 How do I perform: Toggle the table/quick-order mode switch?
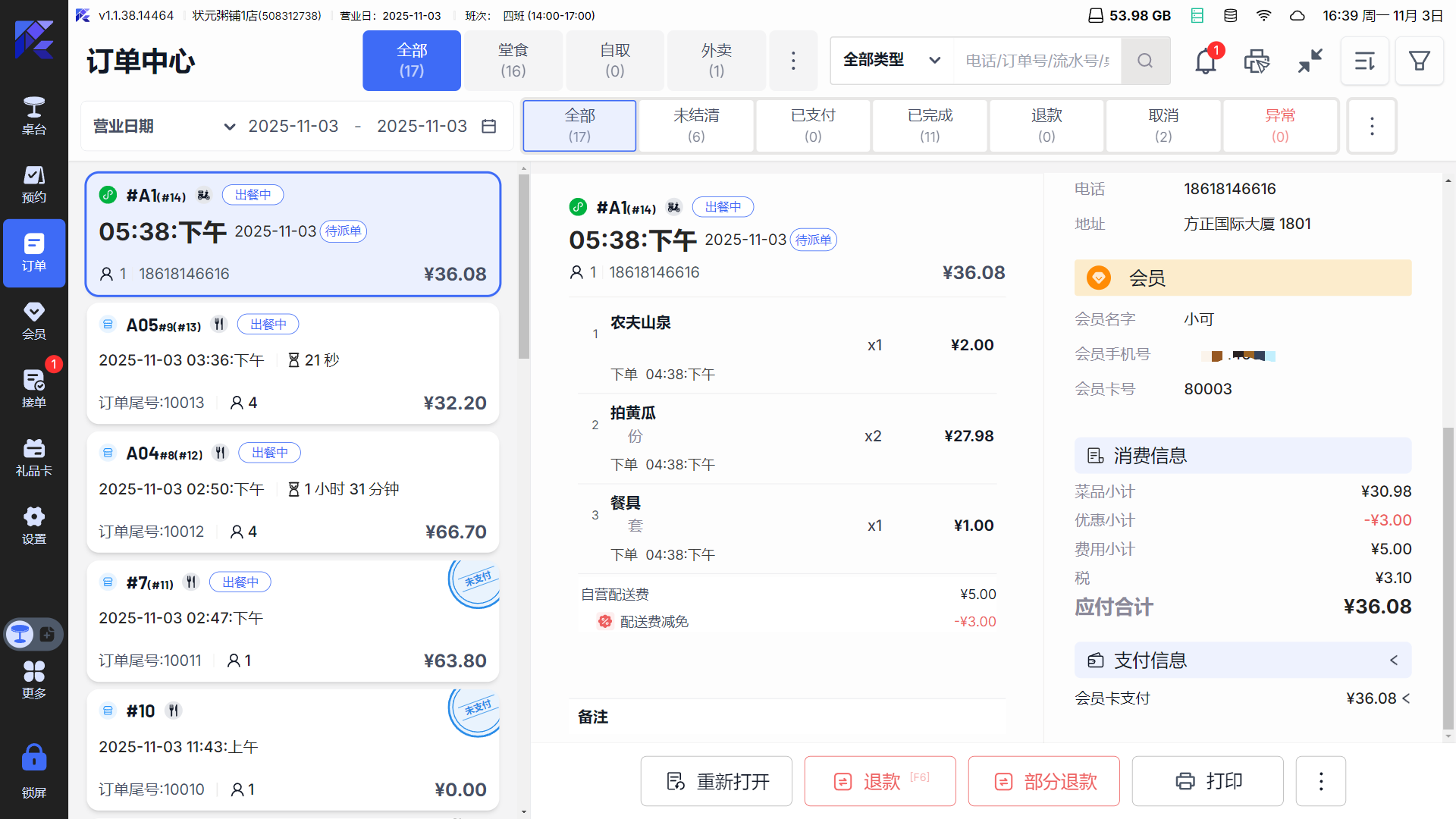pos(33,634)
